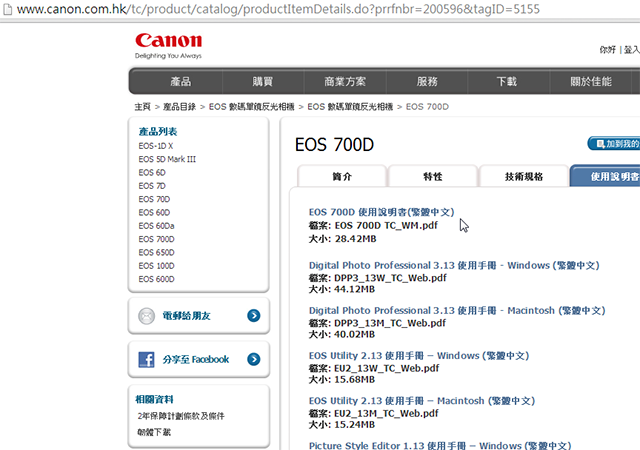Image resolution: width=640 pixels, height=450 pixels.
Task: Open the 商業方案 navigation menu
Action: pyautogui.click(x=345, y=82)
